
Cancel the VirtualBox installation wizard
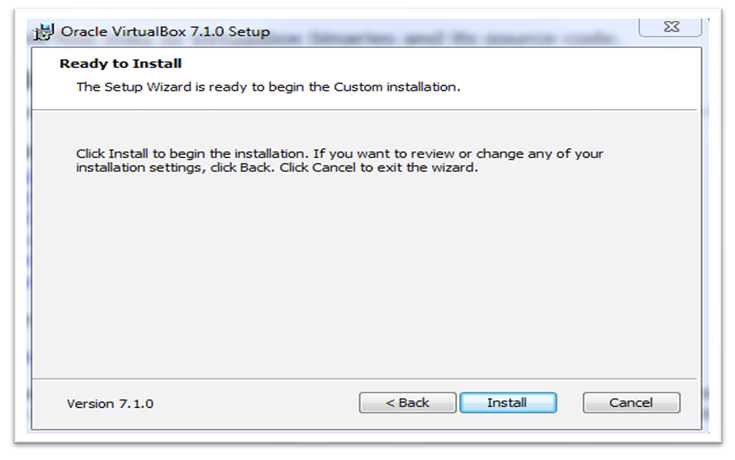631,403
